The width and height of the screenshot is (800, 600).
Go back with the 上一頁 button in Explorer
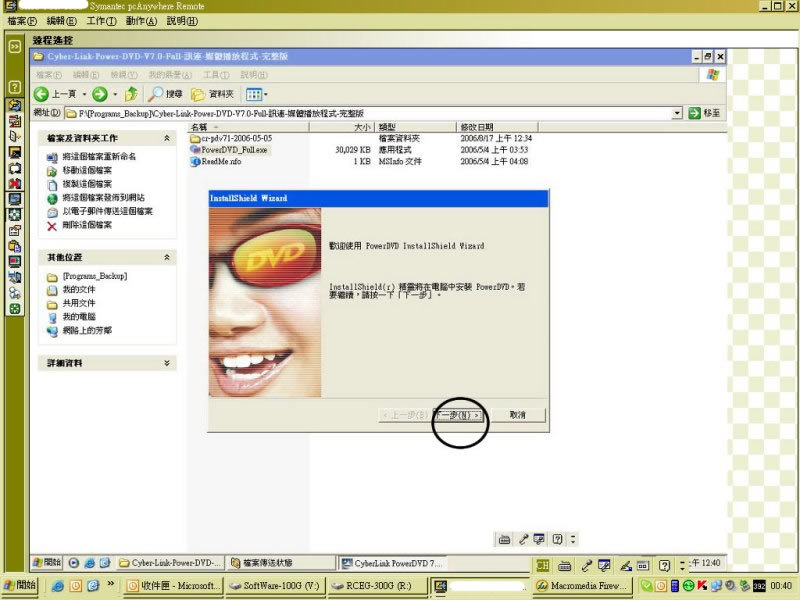pyautogui.click(x=55, y=94)
